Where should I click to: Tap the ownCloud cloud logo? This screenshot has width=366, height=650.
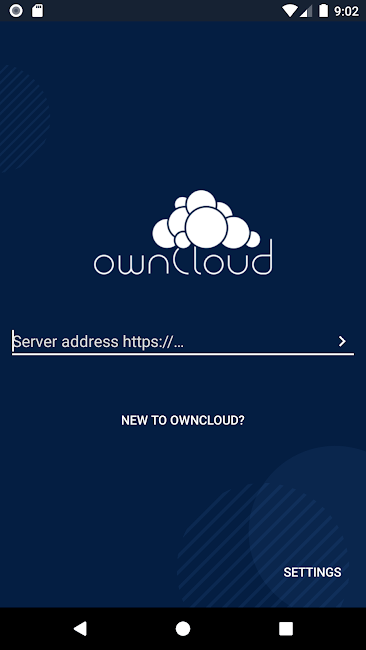pyautogui.click(x=206, y=219)
